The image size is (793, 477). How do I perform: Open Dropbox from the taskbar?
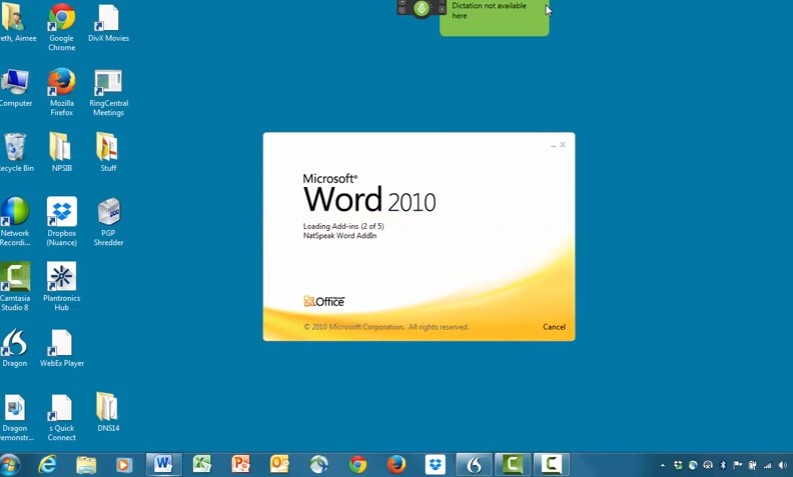tap(435, 464)
